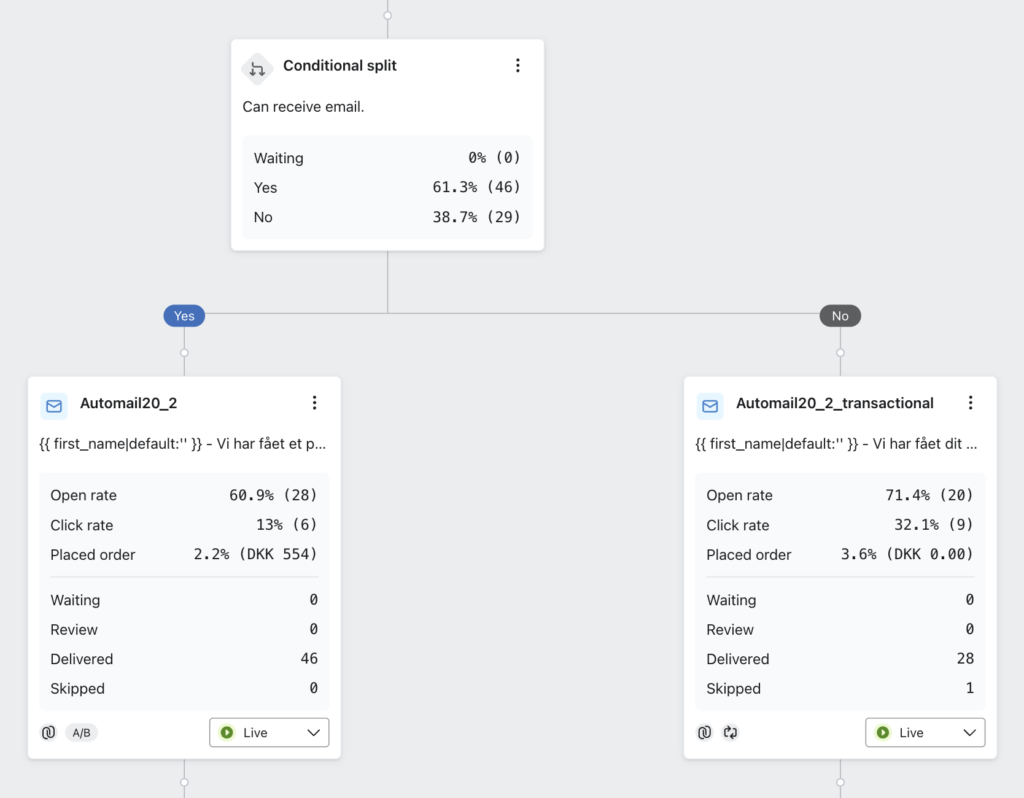Open the Live status dropdown for Automail20_2
Screen dimensions: 1024x798
pyautogui.click(x=269, y=733)
